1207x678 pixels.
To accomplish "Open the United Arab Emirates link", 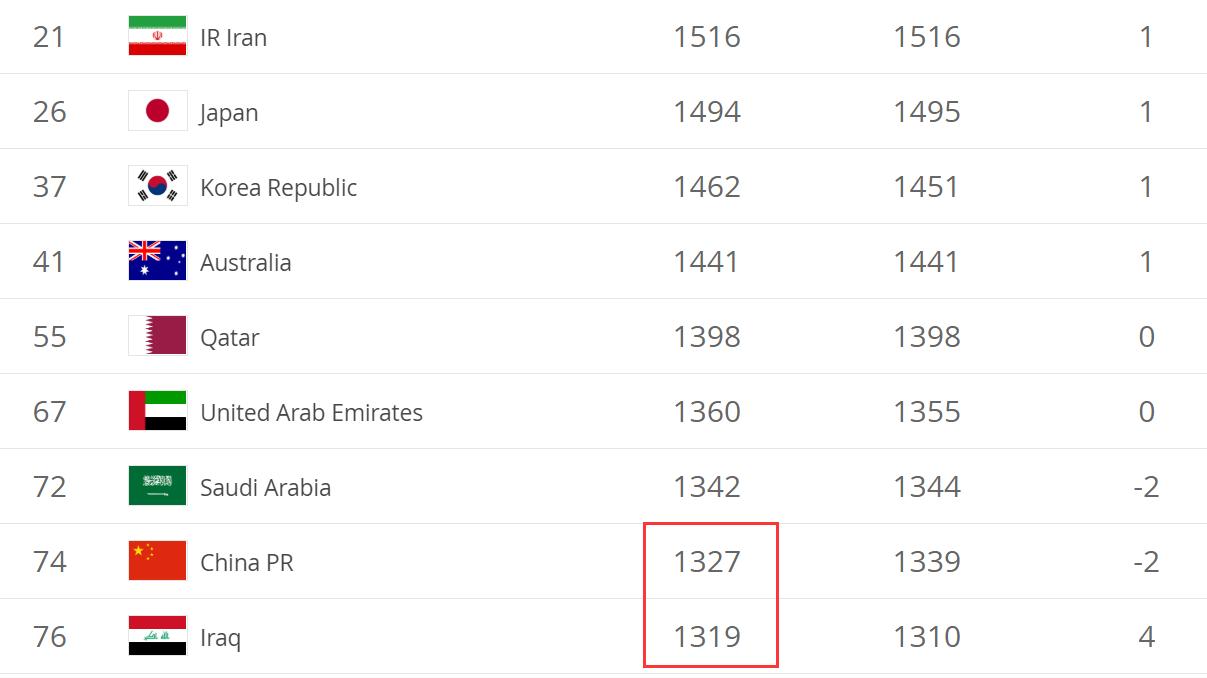I will coord(311,413).
